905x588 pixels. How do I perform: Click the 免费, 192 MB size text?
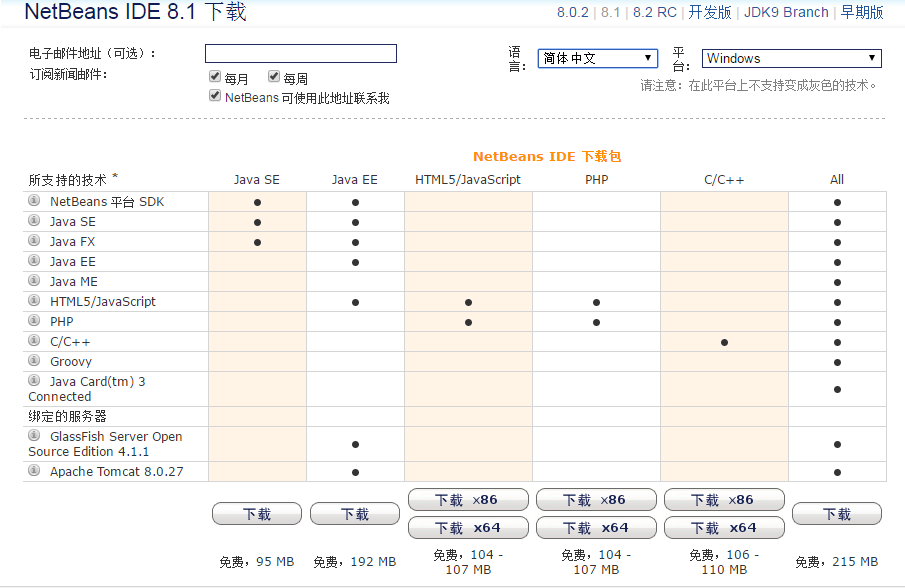(x=354, y=561)
